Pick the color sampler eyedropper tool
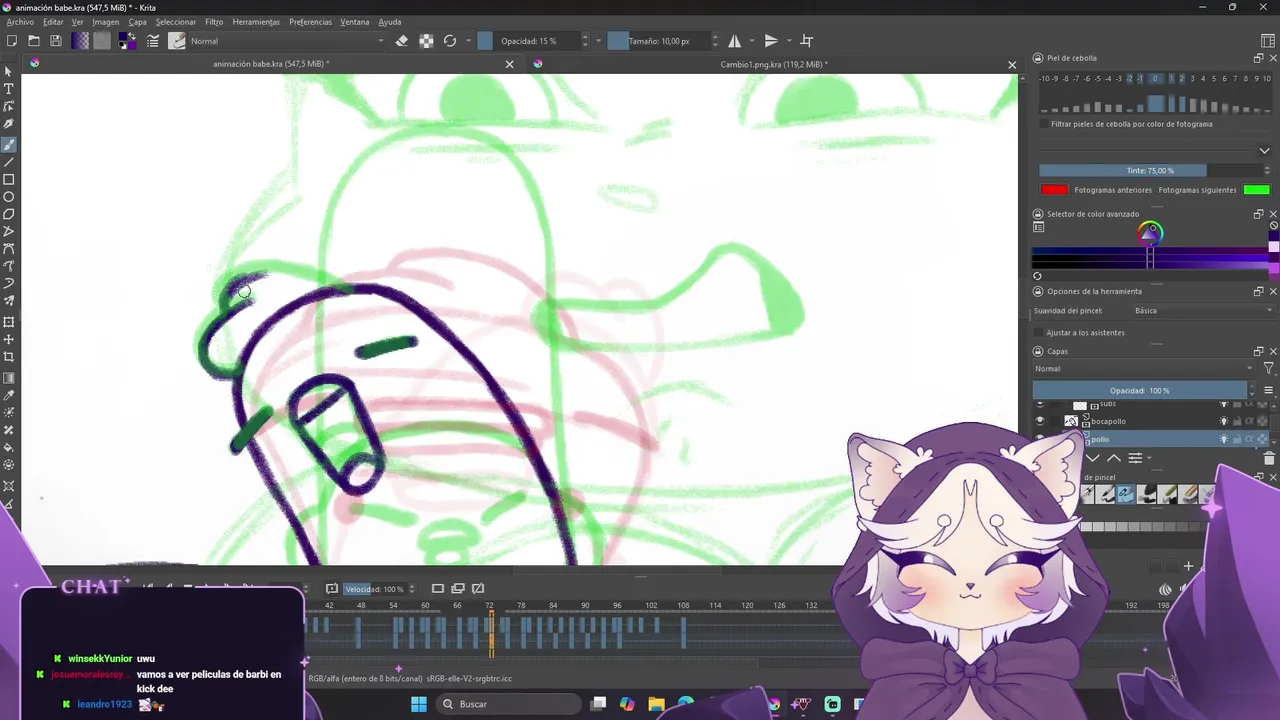This screenshot has height=720, width=1280. click(x=9, y=395)
